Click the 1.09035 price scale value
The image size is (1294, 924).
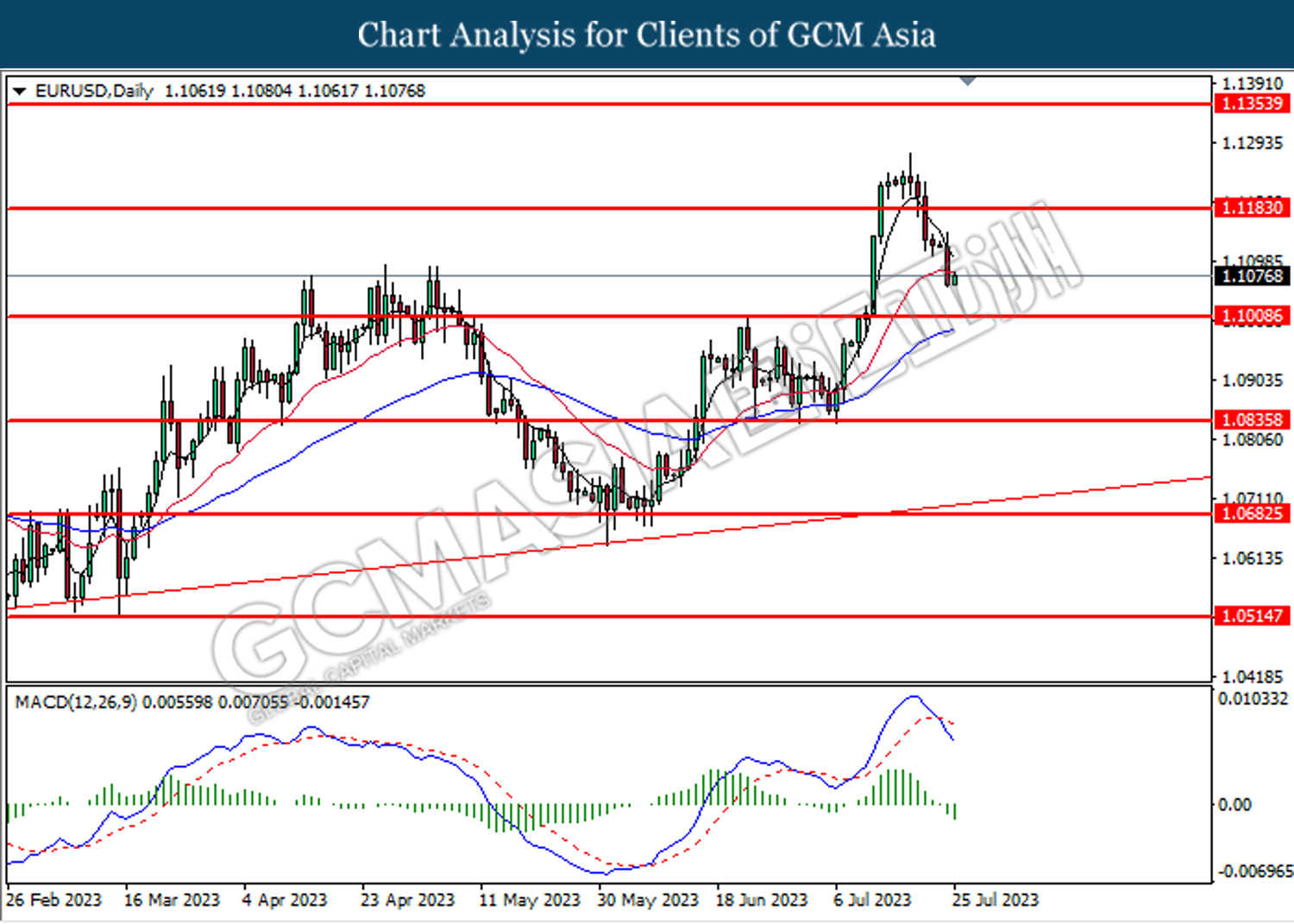click(x=1253, y=380)
